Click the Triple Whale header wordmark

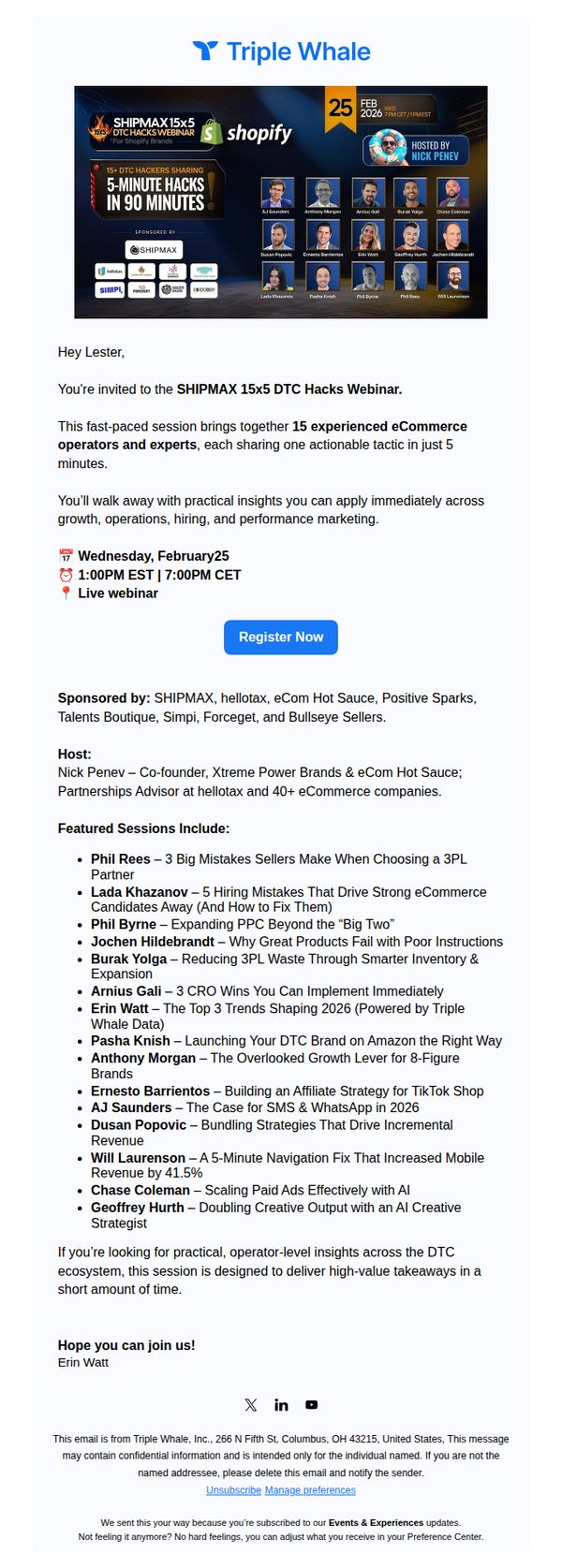pyautogui.click(x=299, y=51)
